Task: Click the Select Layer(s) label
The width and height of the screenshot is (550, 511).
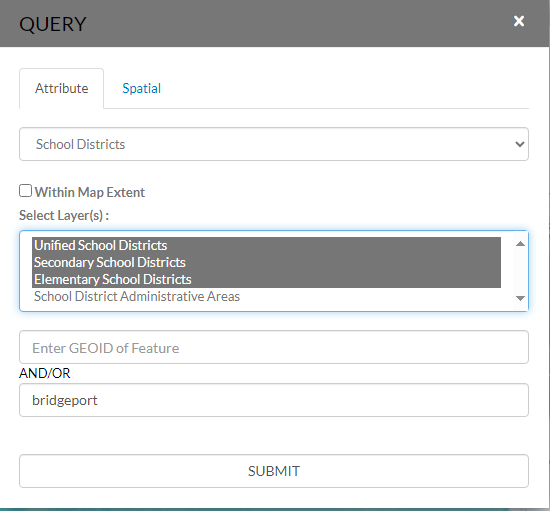Action: point(64,215)
